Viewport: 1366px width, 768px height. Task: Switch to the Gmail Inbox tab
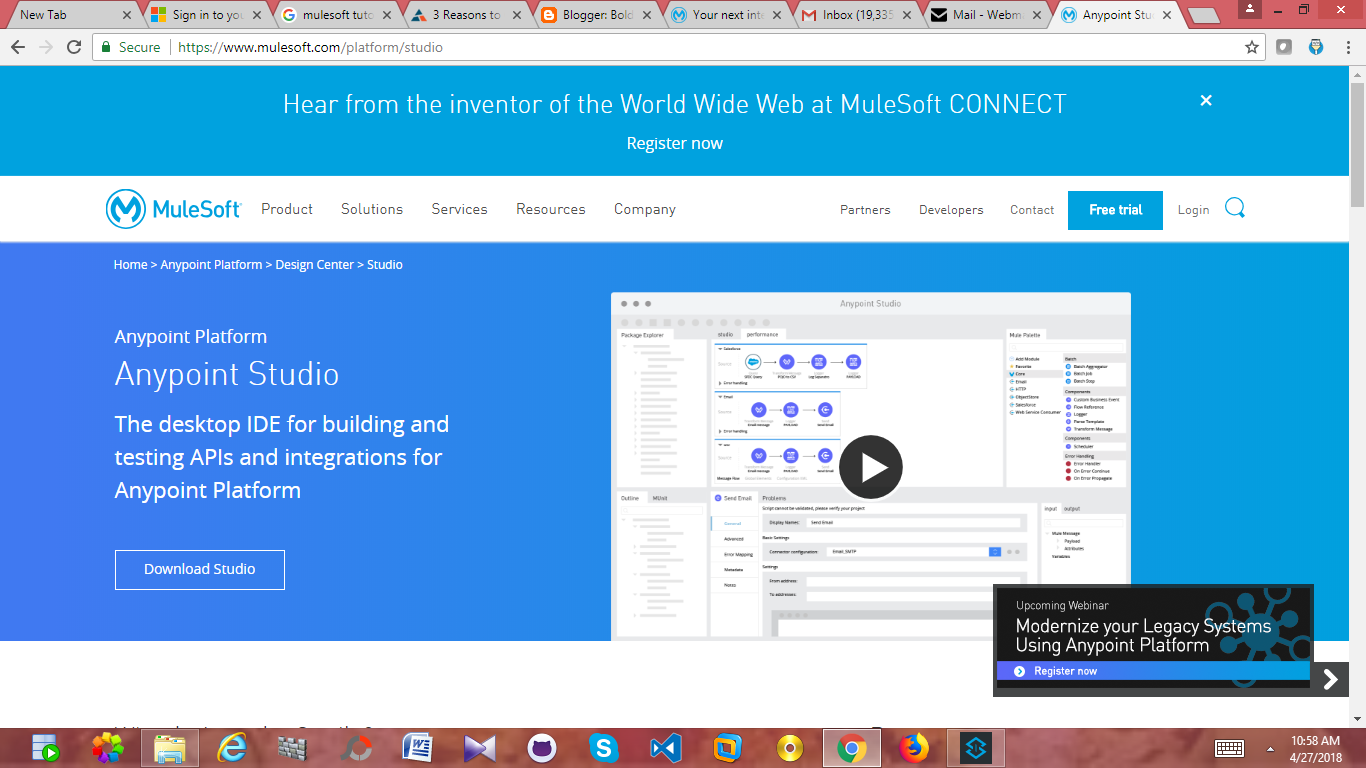pos(855,15)
